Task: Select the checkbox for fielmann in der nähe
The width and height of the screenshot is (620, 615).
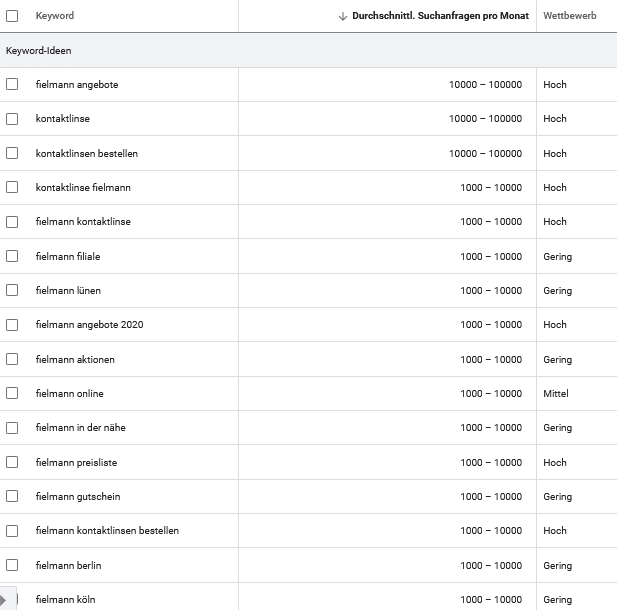Action: (x=12, y=428)
